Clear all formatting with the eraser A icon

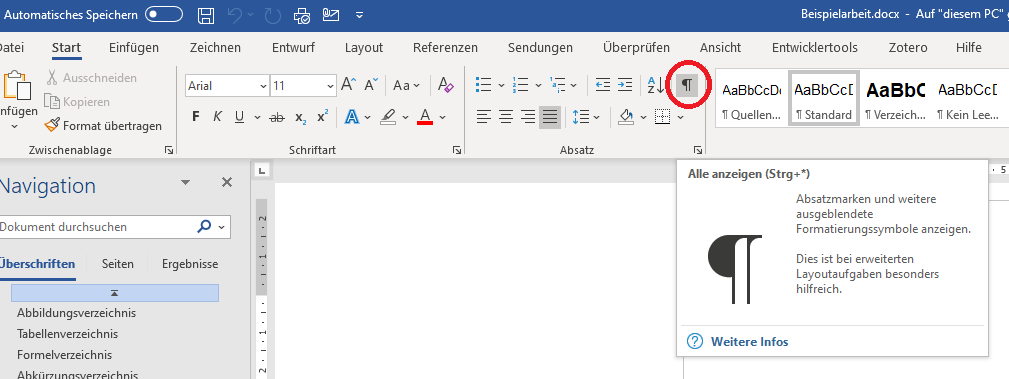(446, 85)
